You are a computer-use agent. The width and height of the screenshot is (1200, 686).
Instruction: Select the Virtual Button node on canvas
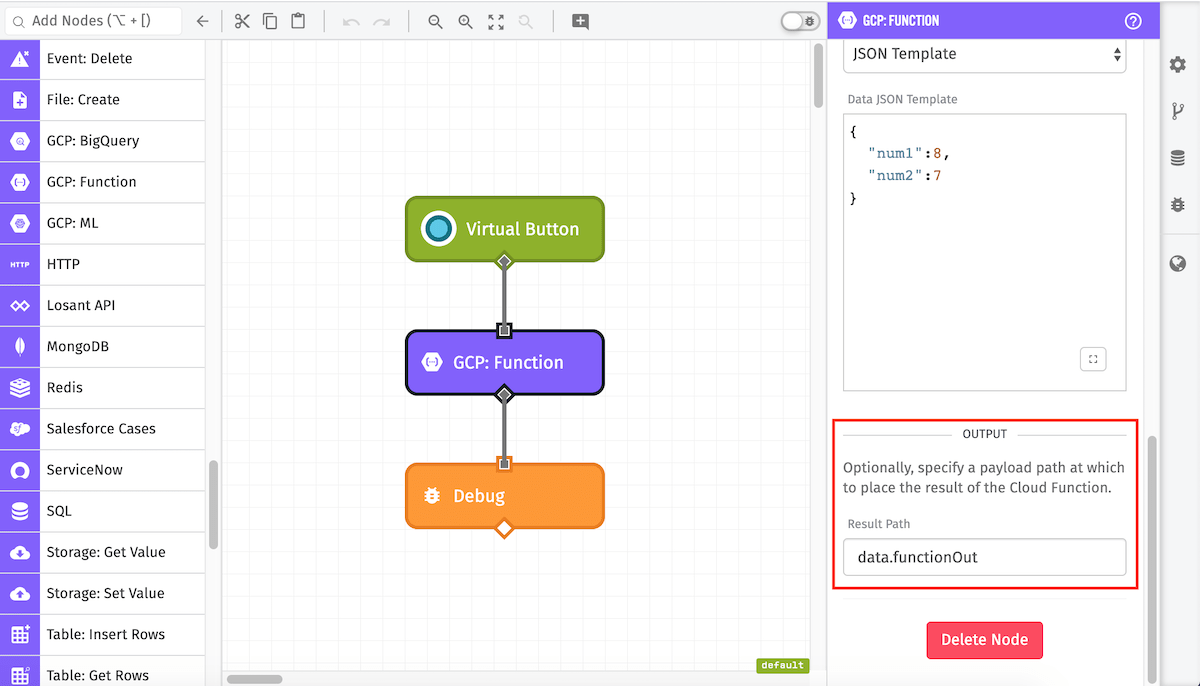coord(504,229)
